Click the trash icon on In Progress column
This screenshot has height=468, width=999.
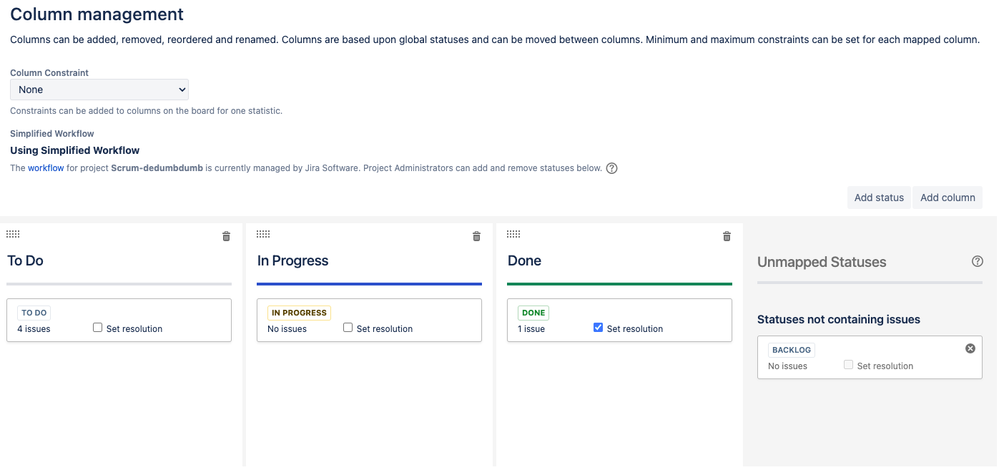click(x=477, y=236)
